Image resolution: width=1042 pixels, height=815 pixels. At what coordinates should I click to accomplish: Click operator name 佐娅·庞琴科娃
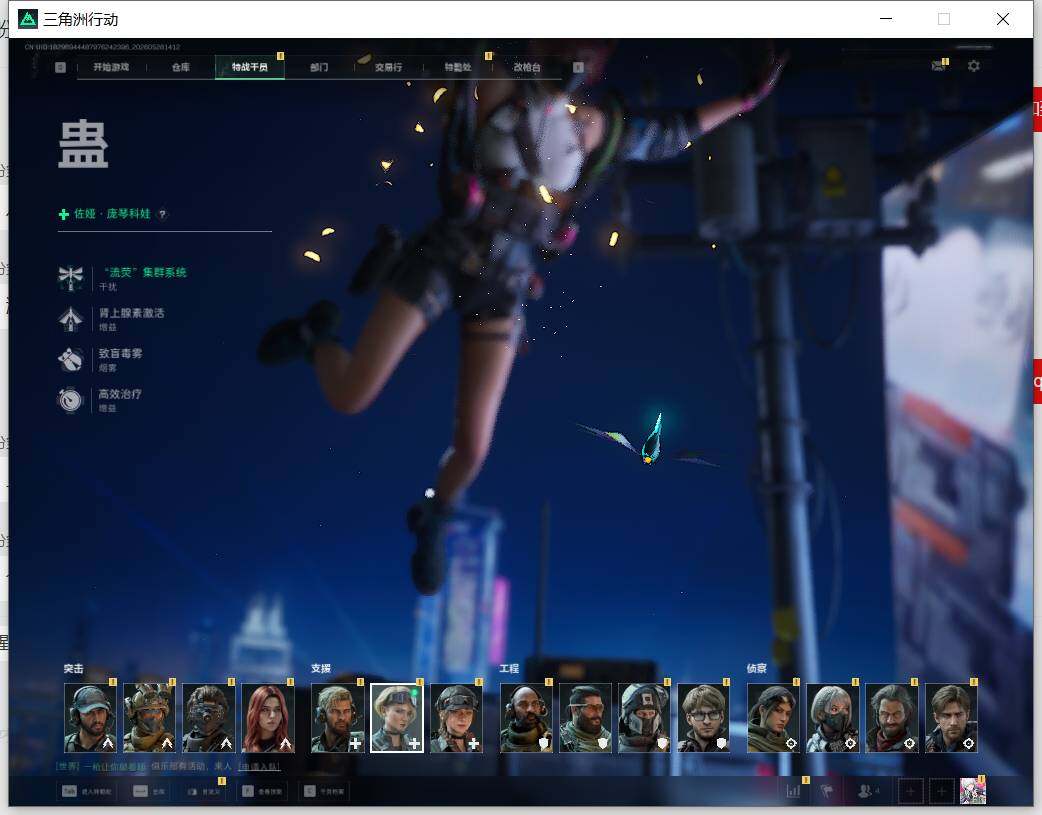coord(112,213)
